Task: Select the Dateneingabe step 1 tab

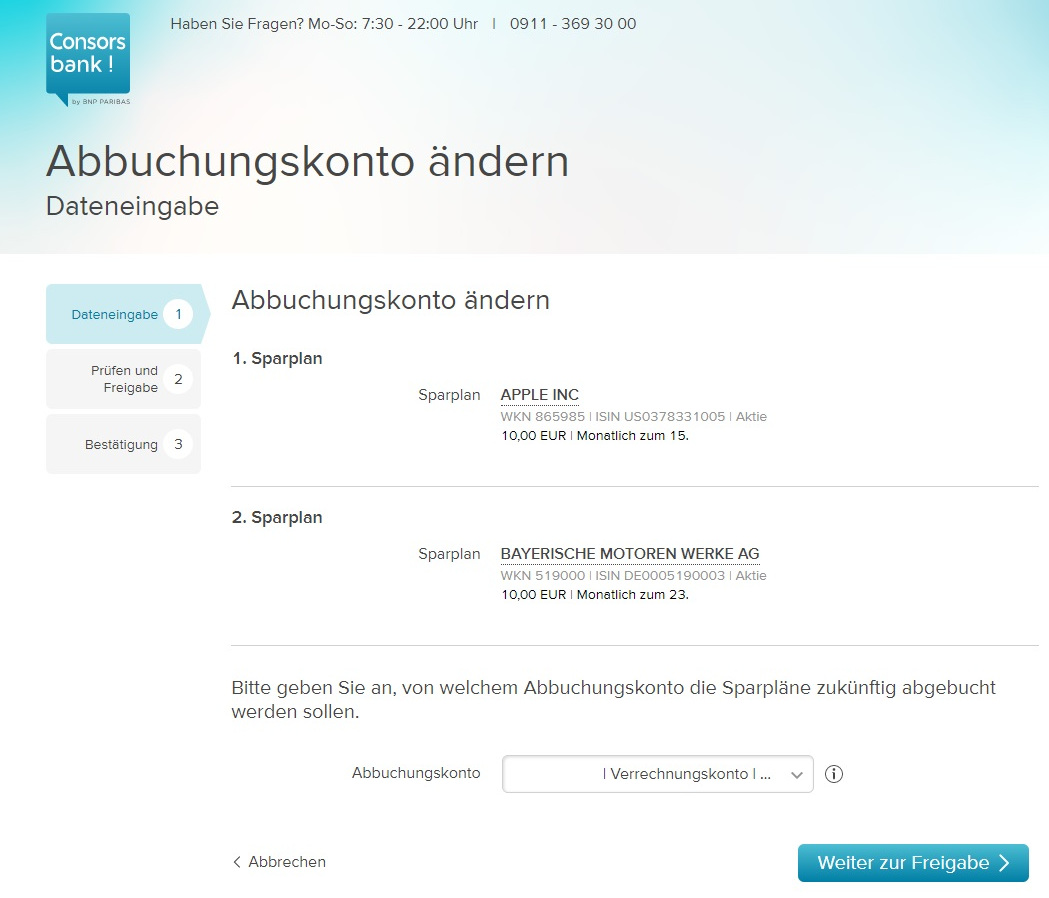Action: [x=126, y=314]
